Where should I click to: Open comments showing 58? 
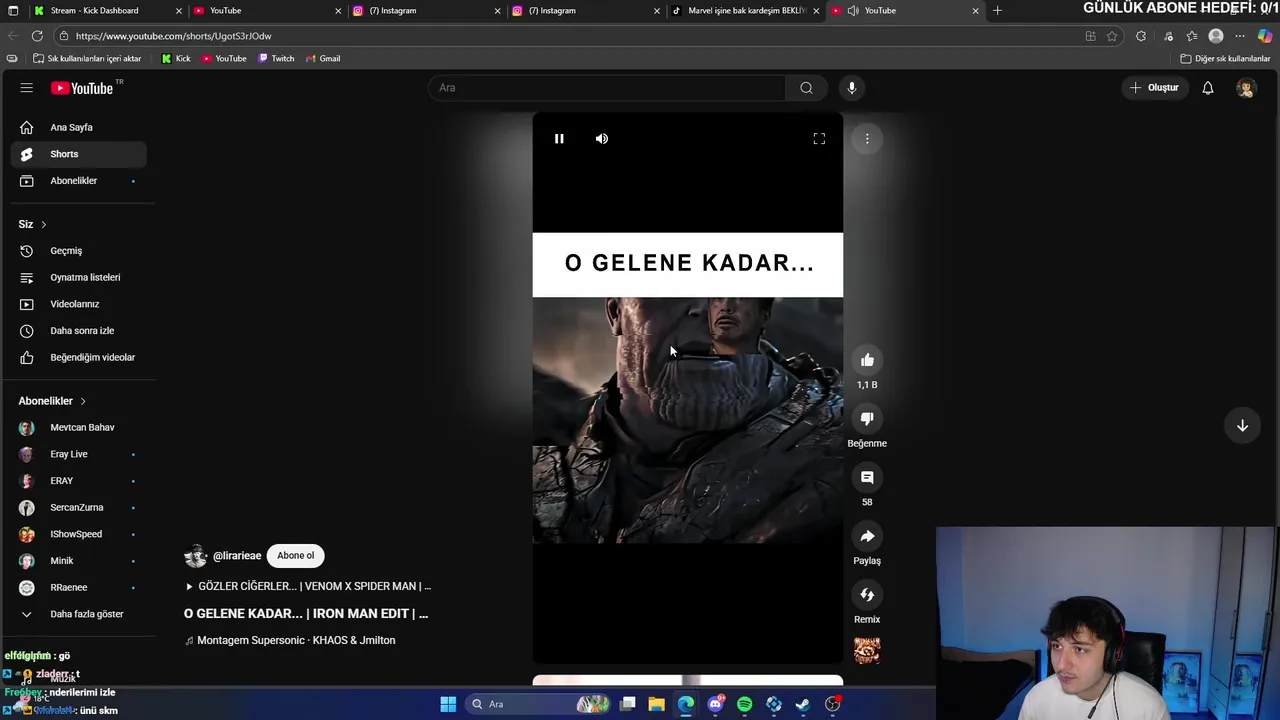(x=867, y=478)
